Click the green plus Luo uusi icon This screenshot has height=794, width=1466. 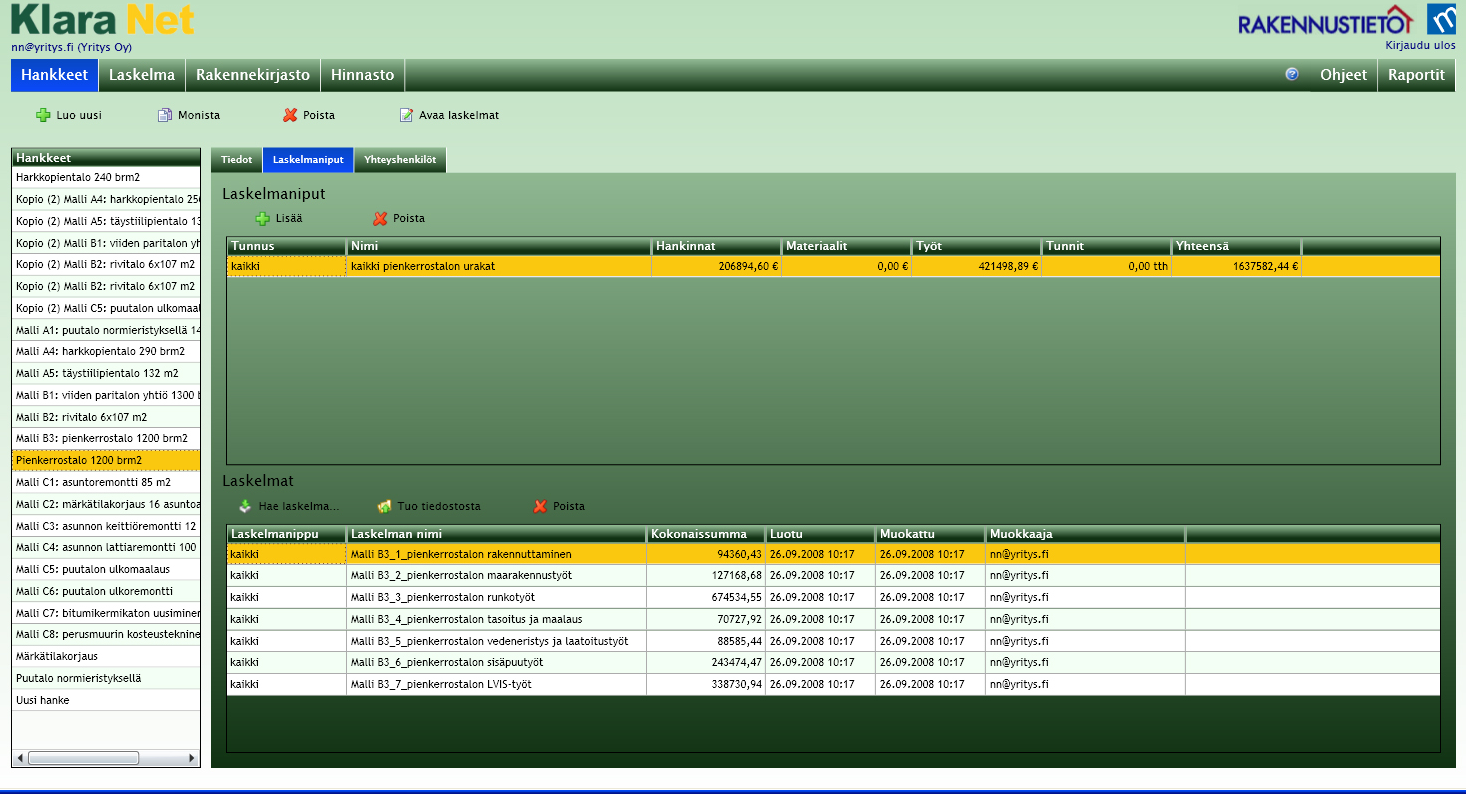click(43, 115)
